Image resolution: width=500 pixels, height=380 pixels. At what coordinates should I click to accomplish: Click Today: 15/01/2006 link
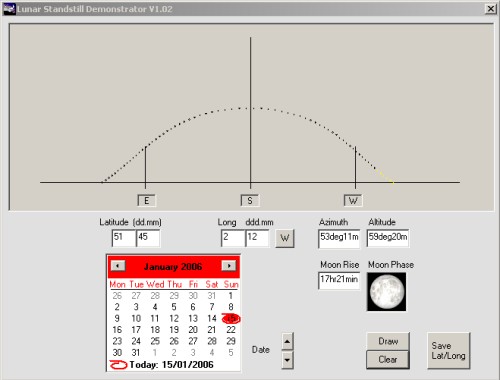point(171,365)
